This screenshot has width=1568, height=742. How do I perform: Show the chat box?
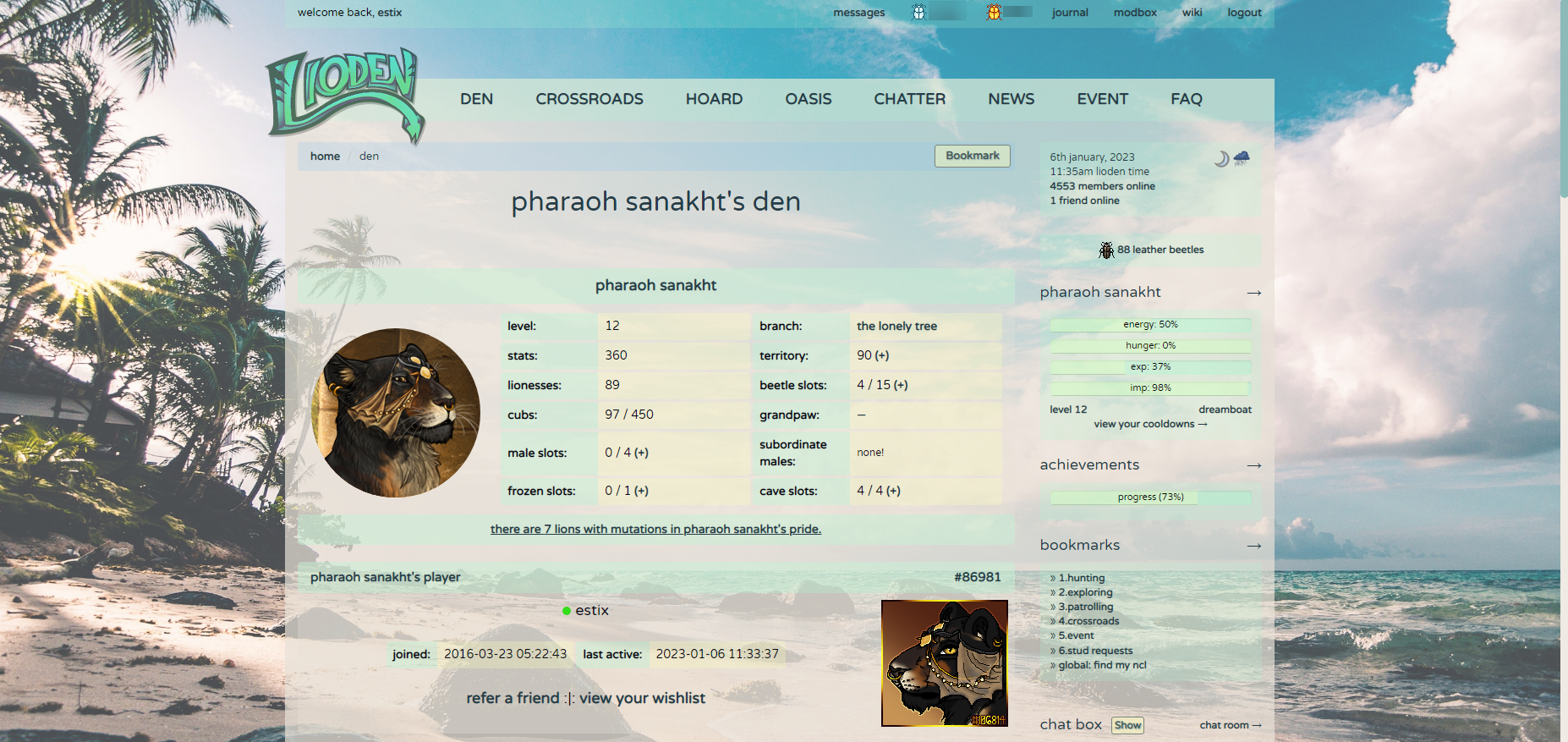[1127, 725]
